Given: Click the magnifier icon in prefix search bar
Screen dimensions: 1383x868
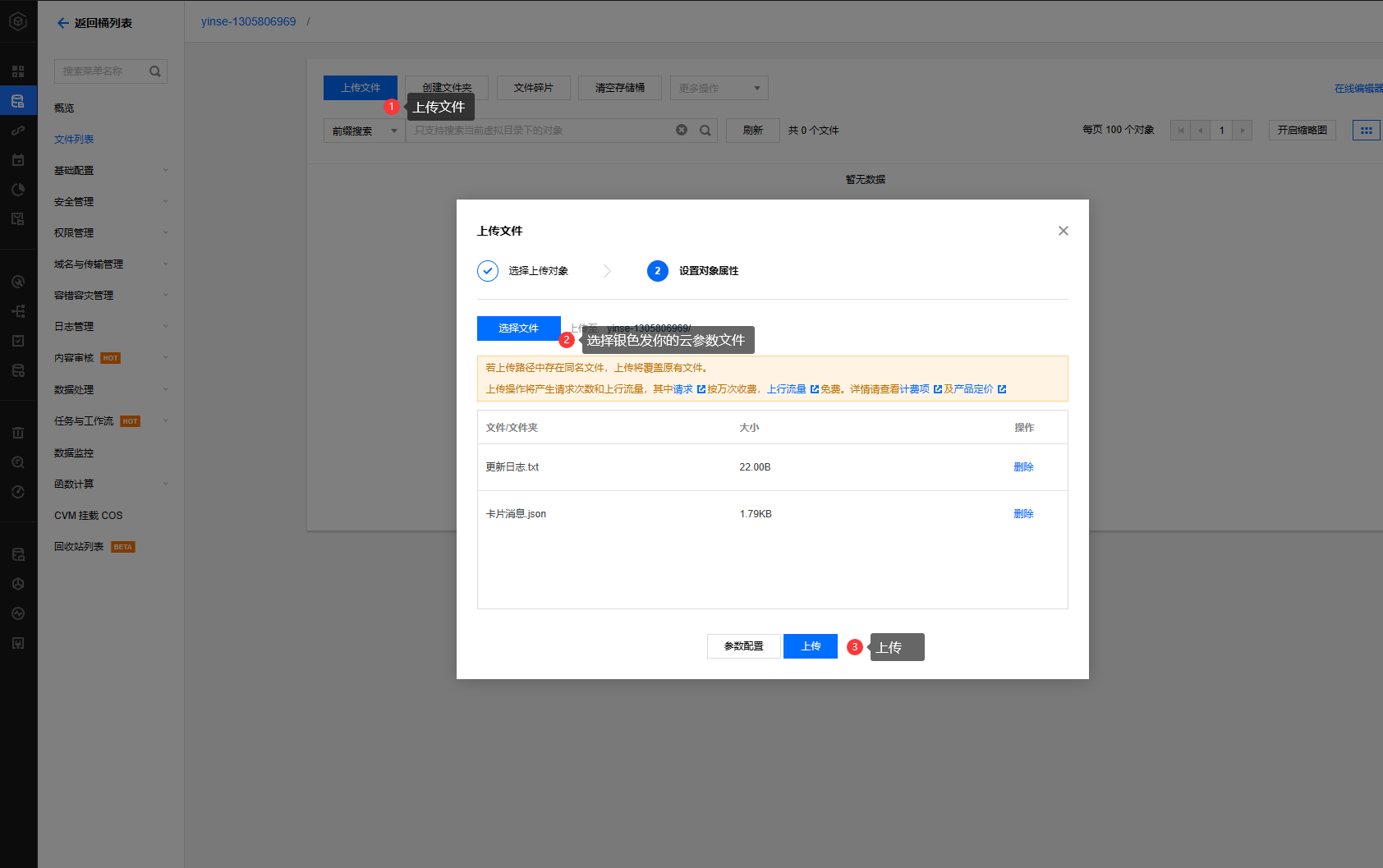Looking at the screenshot, I should click(705, 130).
